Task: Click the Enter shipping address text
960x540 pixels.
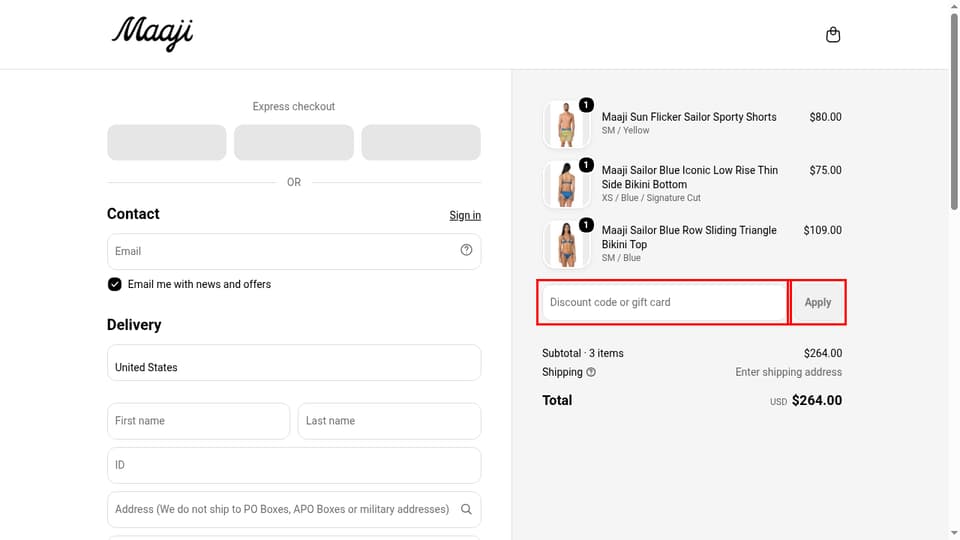Action: pos(789,372)
